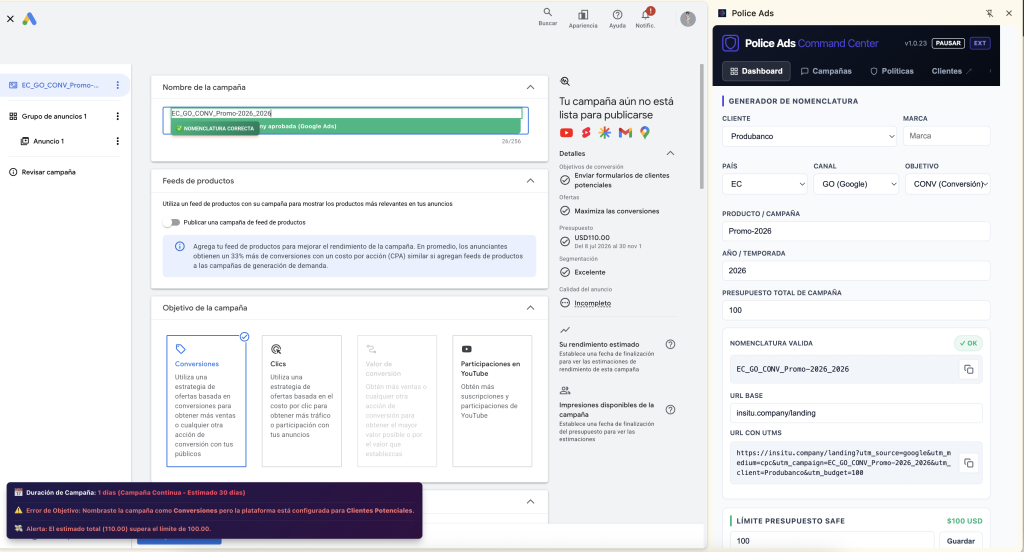Click the 'Maximiza las conversiones' detail text

coord(616,211)
